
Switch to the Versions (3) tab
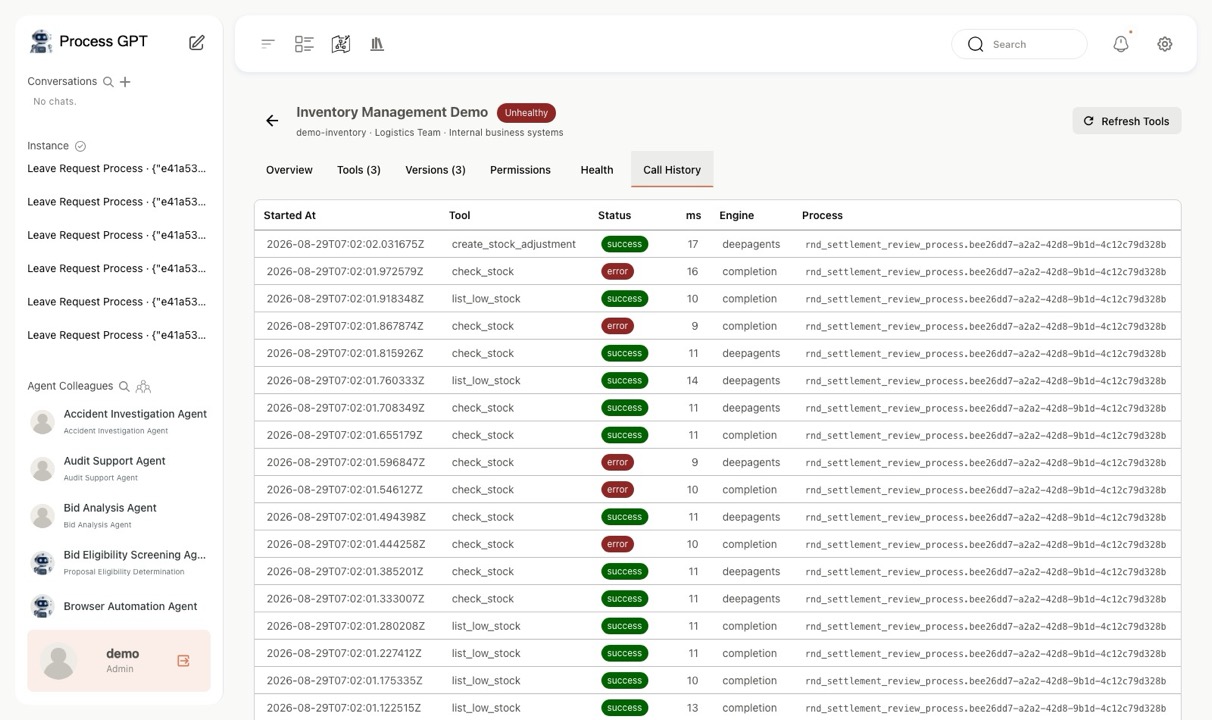pyautogui.click(x=435, y=170)
